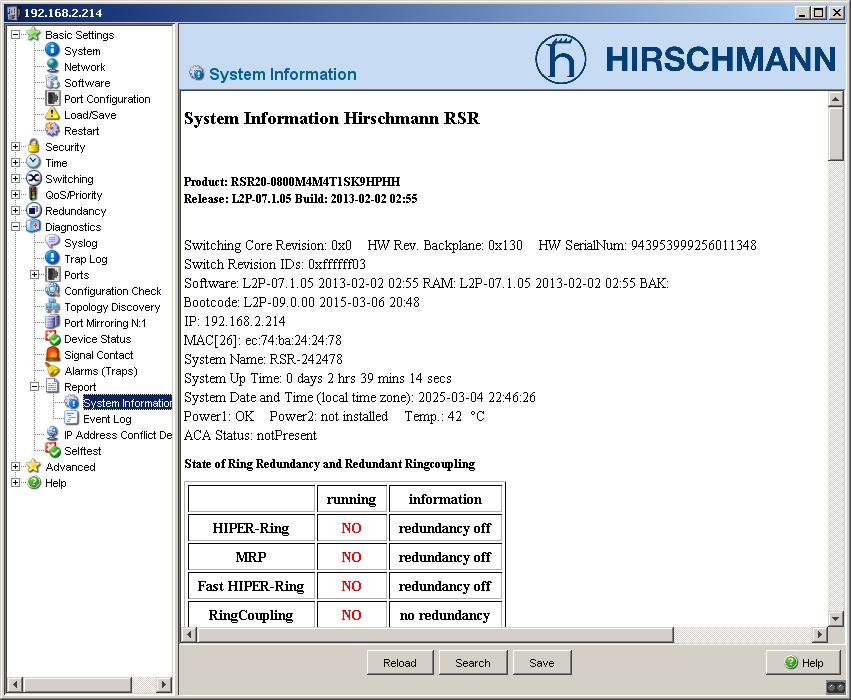This screenshot has height=700, width=851.
Task: Click the content horizontal scrollbar right arrow
Action: [820, 634]
